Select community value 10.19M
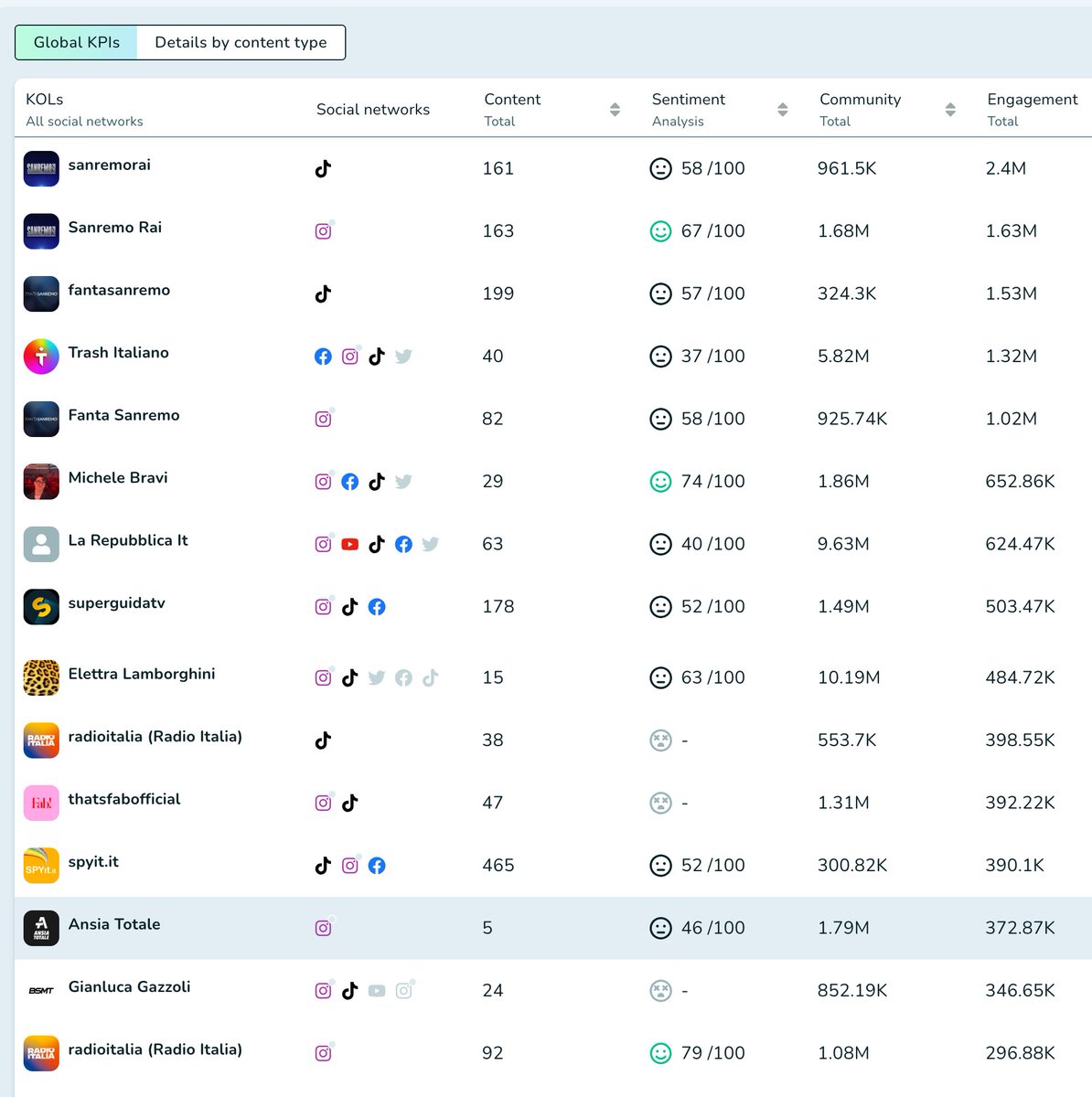This screenshot has width=1092, height=1097. pos(849,677)
